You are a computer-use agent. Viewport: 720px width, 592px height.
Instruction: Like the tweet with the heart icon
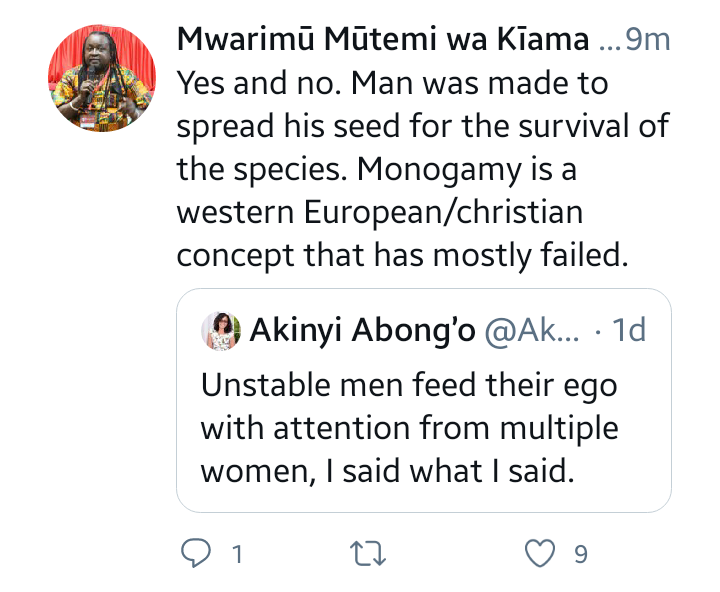tap(540, 553)
